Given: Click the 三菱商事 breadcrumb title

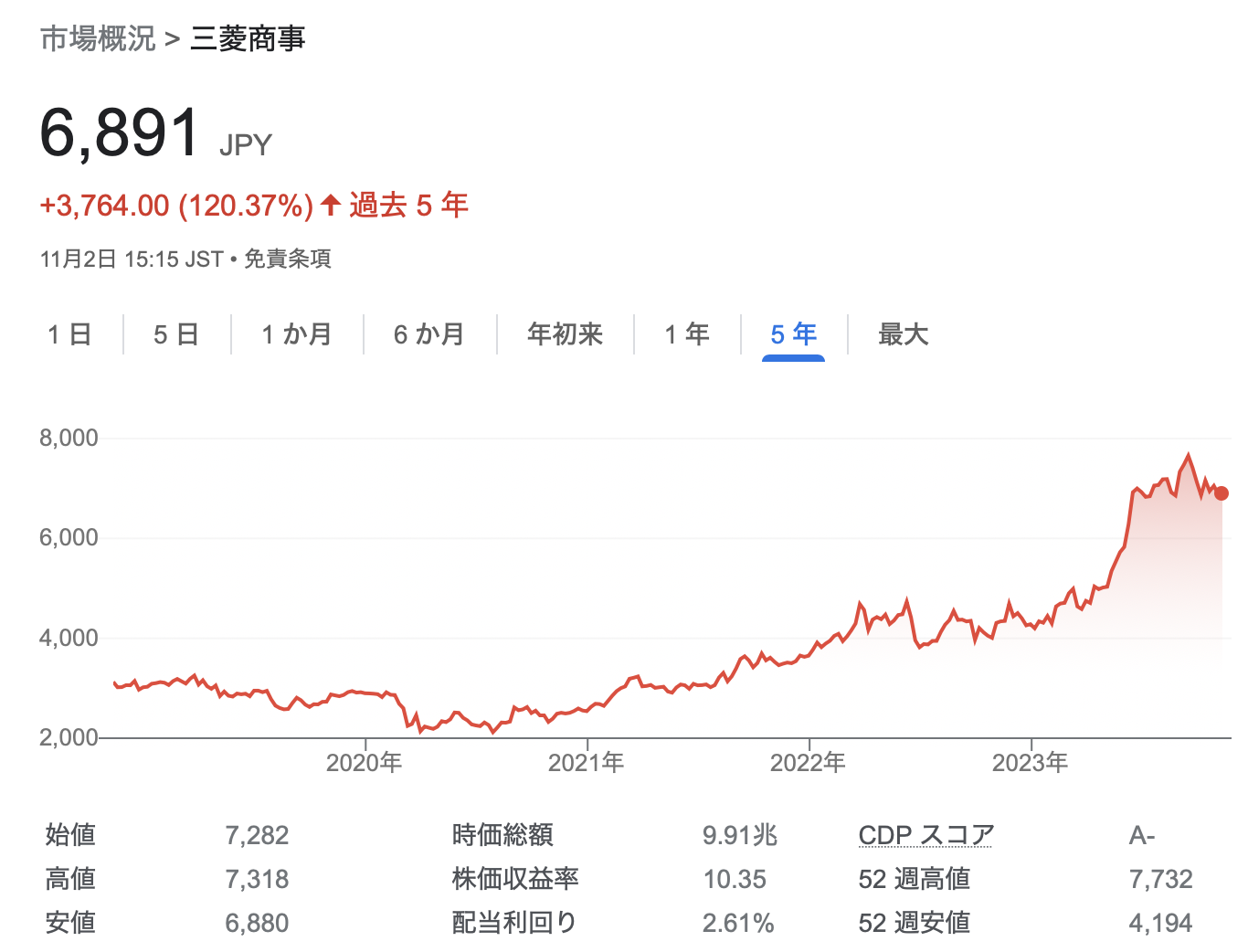Looking at the screenshot, I should click(x=248, y=39).
